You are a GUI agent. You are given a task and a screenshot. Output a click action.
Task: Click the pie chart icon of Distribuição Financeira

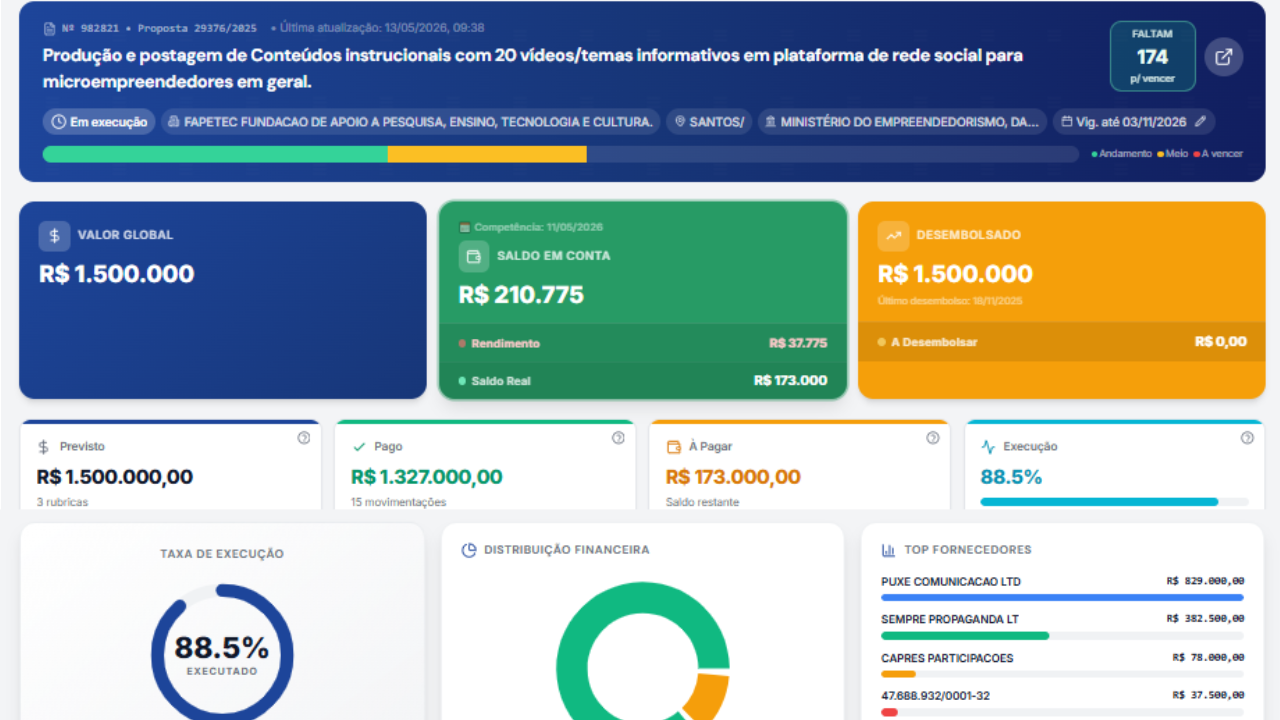[x=469, y=550]
